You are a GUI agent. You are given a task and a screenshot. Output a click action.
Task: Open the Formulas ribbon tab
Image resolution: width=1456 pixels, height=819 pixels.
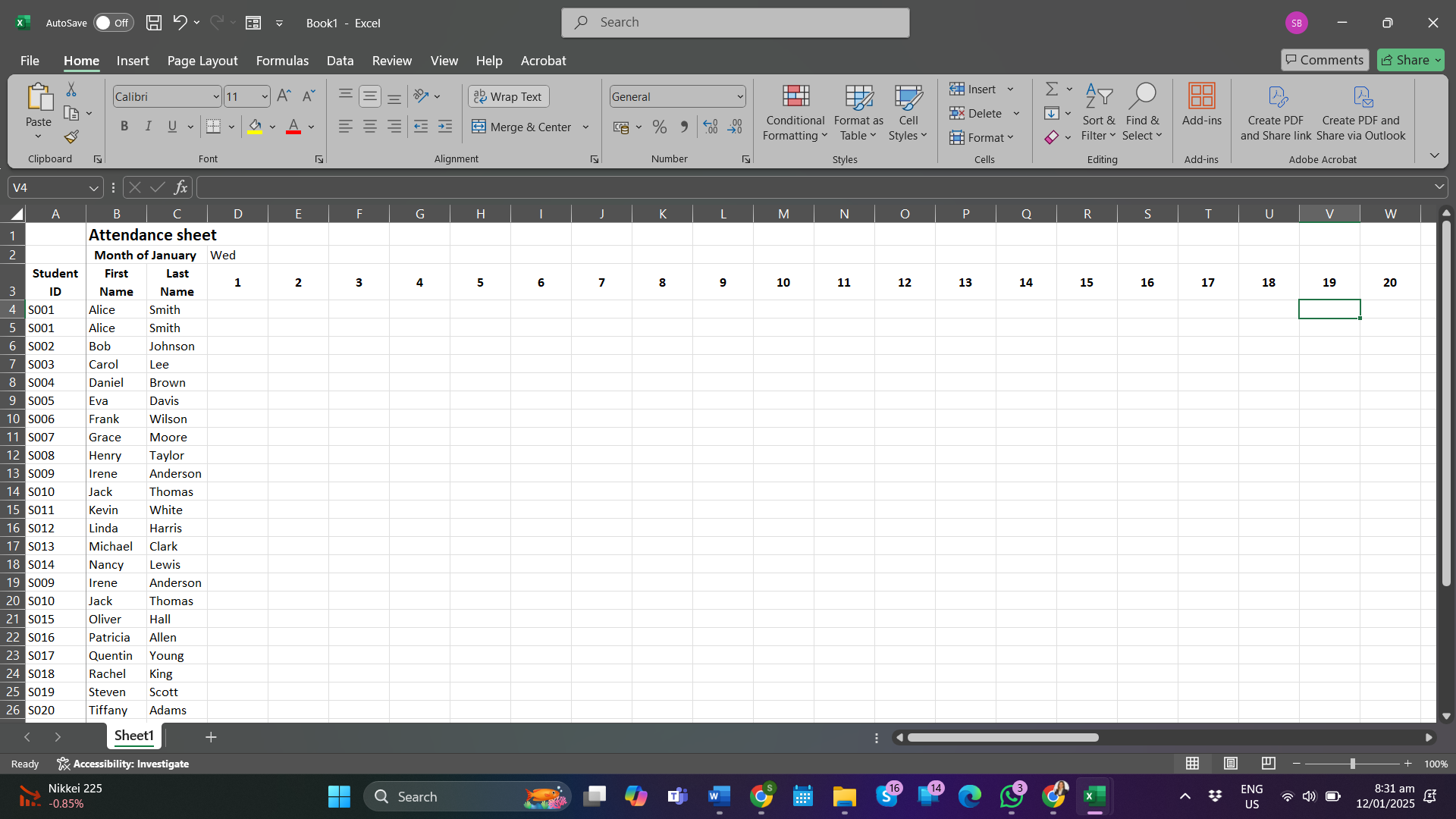(282, 61)
